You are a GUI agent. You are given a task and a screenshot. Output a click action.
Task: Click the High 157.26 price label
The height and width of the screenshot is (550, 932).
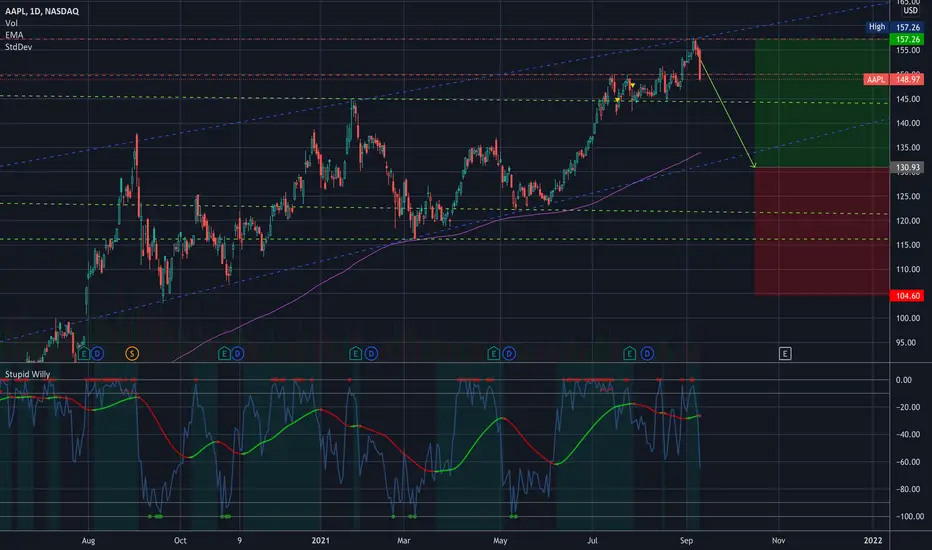click(895, 27)
